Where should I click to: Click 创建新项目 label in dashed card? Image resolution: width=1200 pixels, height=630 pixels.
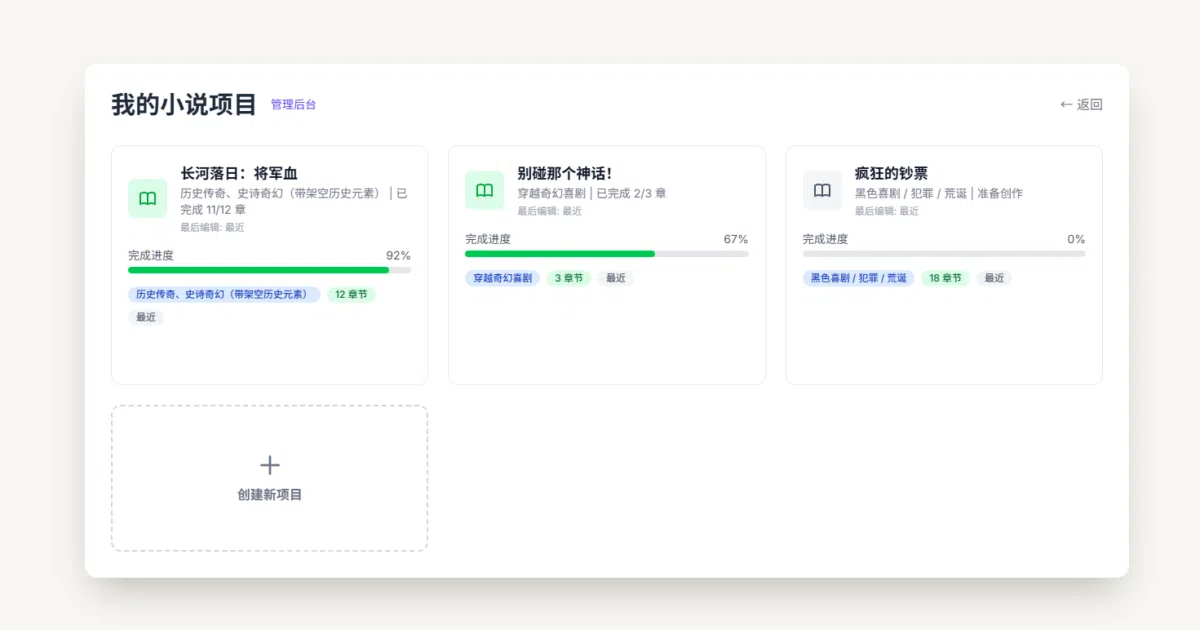(x=270, y=495)
